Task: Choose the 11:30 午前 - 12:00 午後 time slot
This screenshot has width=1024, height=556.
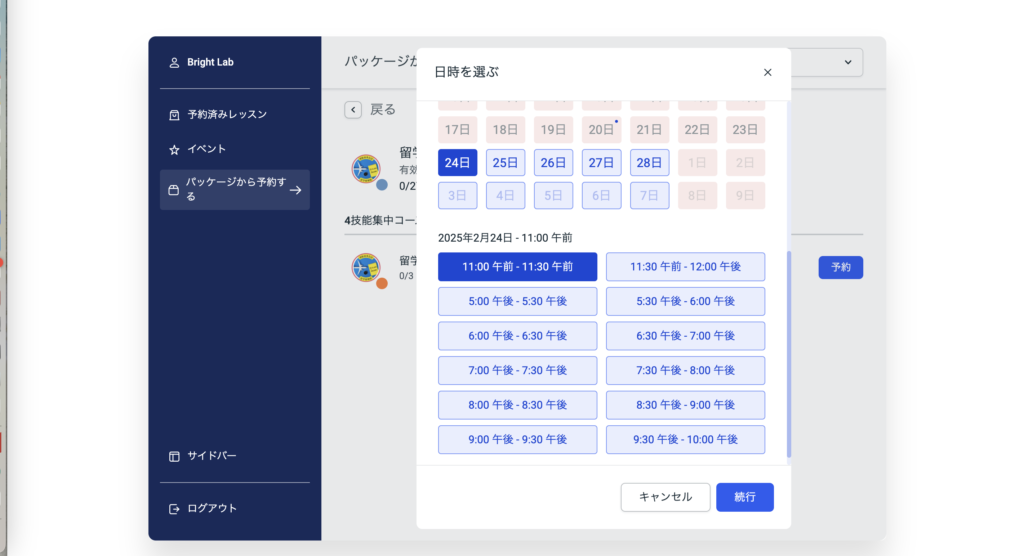Action: pos(685,267)
